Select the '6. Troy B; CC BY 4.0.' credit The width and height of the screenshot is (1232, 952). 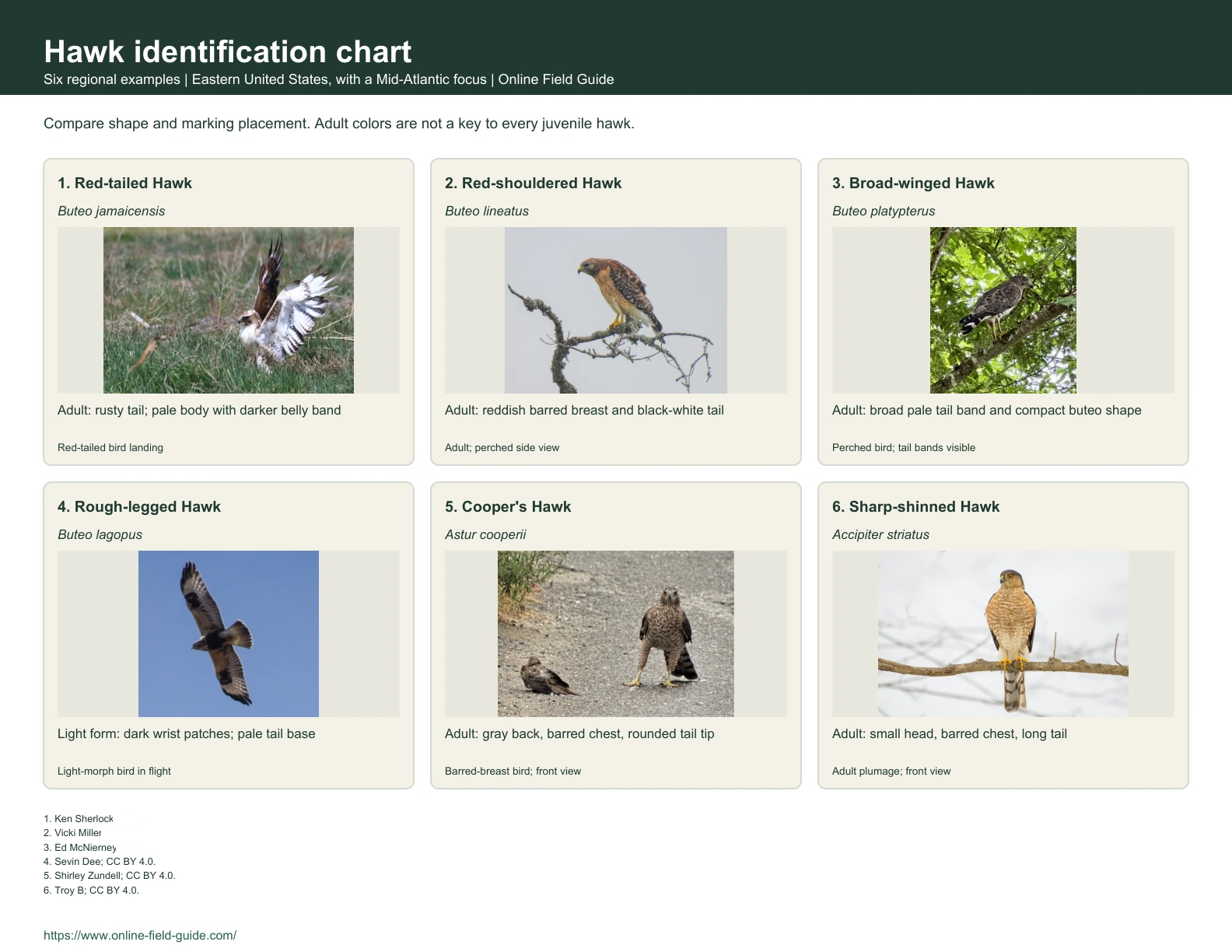91,890
